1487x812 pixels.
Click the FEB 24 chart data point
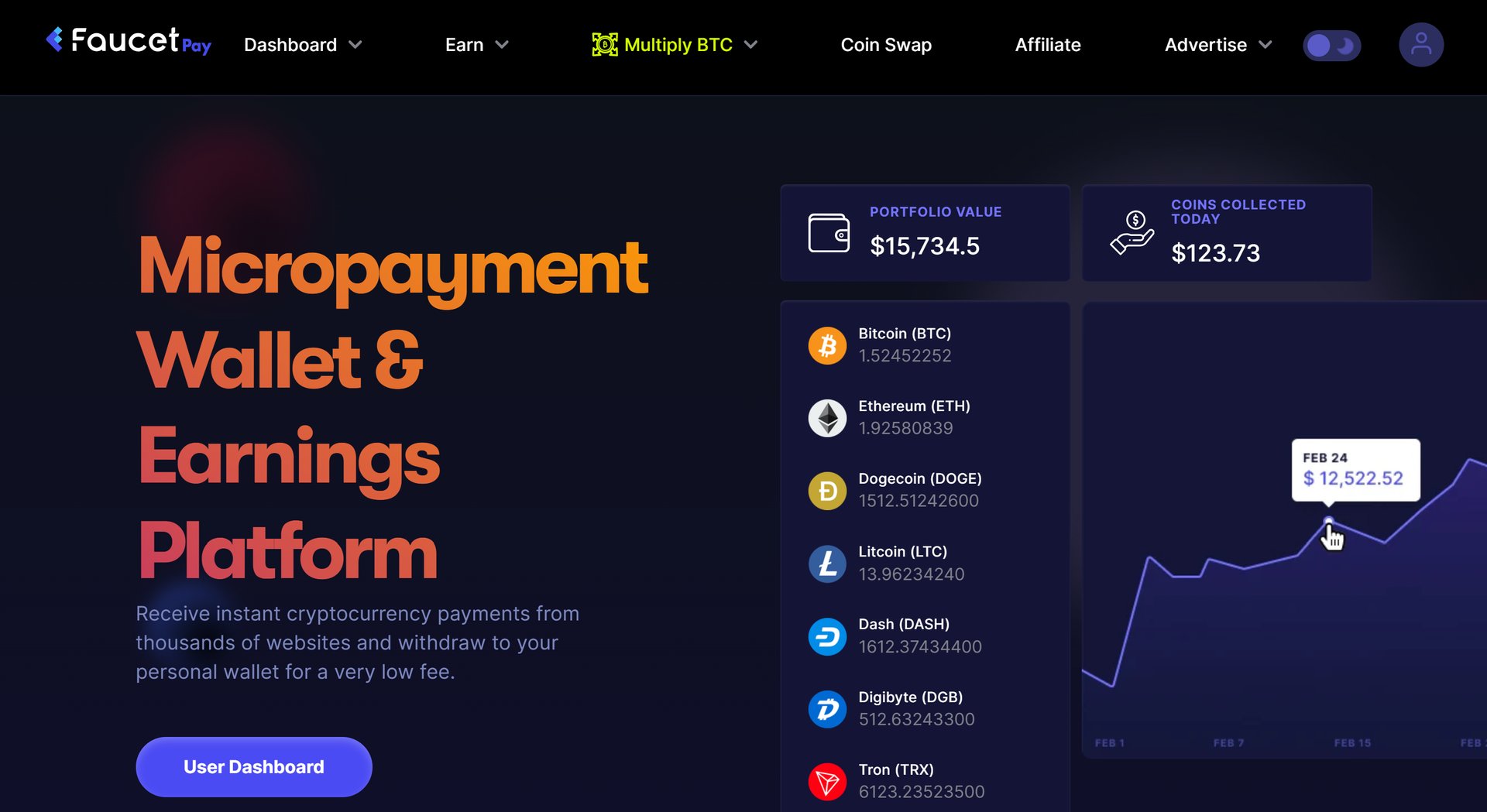coord(1329,522)
